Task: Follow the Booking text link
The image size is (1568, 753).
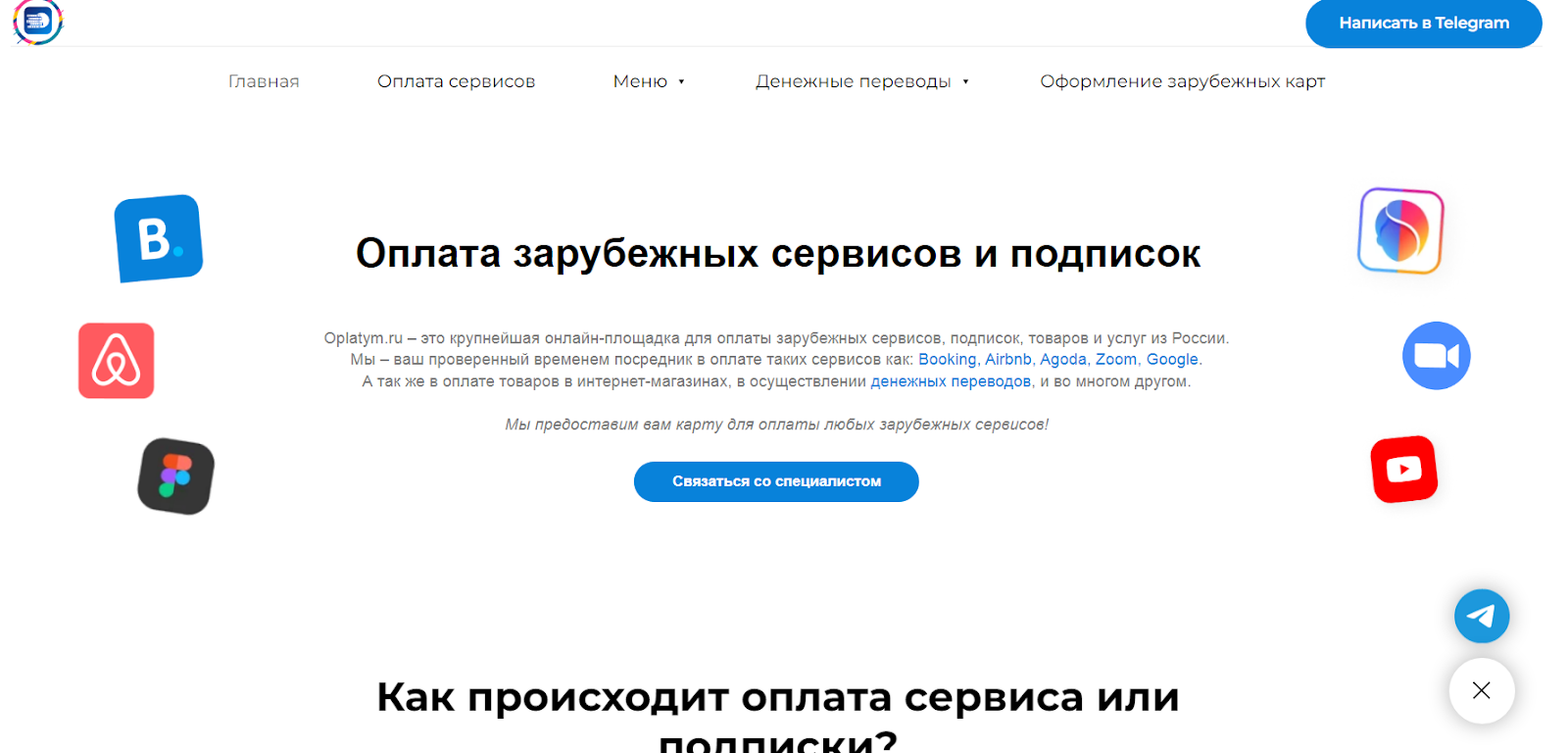Action: point(947,360)
